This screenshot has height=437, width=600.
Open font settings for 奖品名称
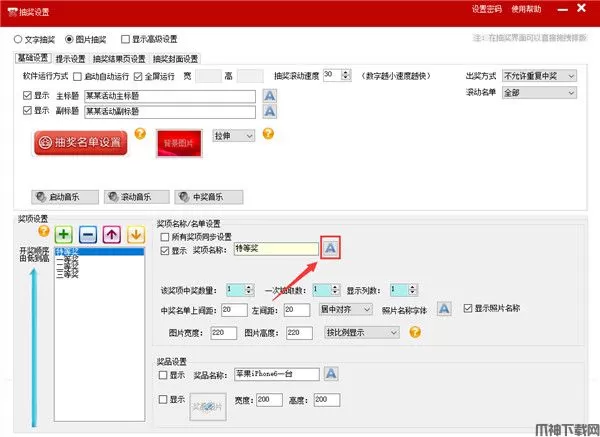tap(329, 374)
